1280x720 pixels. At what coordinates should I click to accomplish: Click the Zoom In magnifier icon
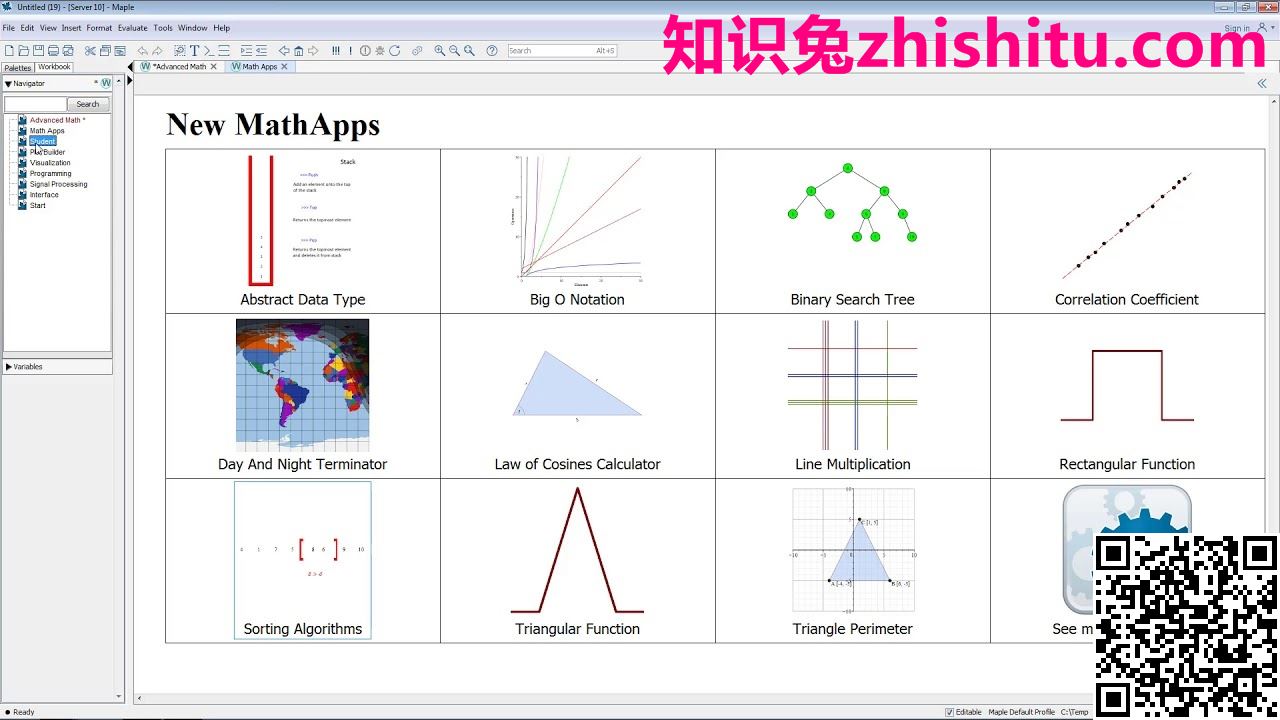tap(440, 50)
